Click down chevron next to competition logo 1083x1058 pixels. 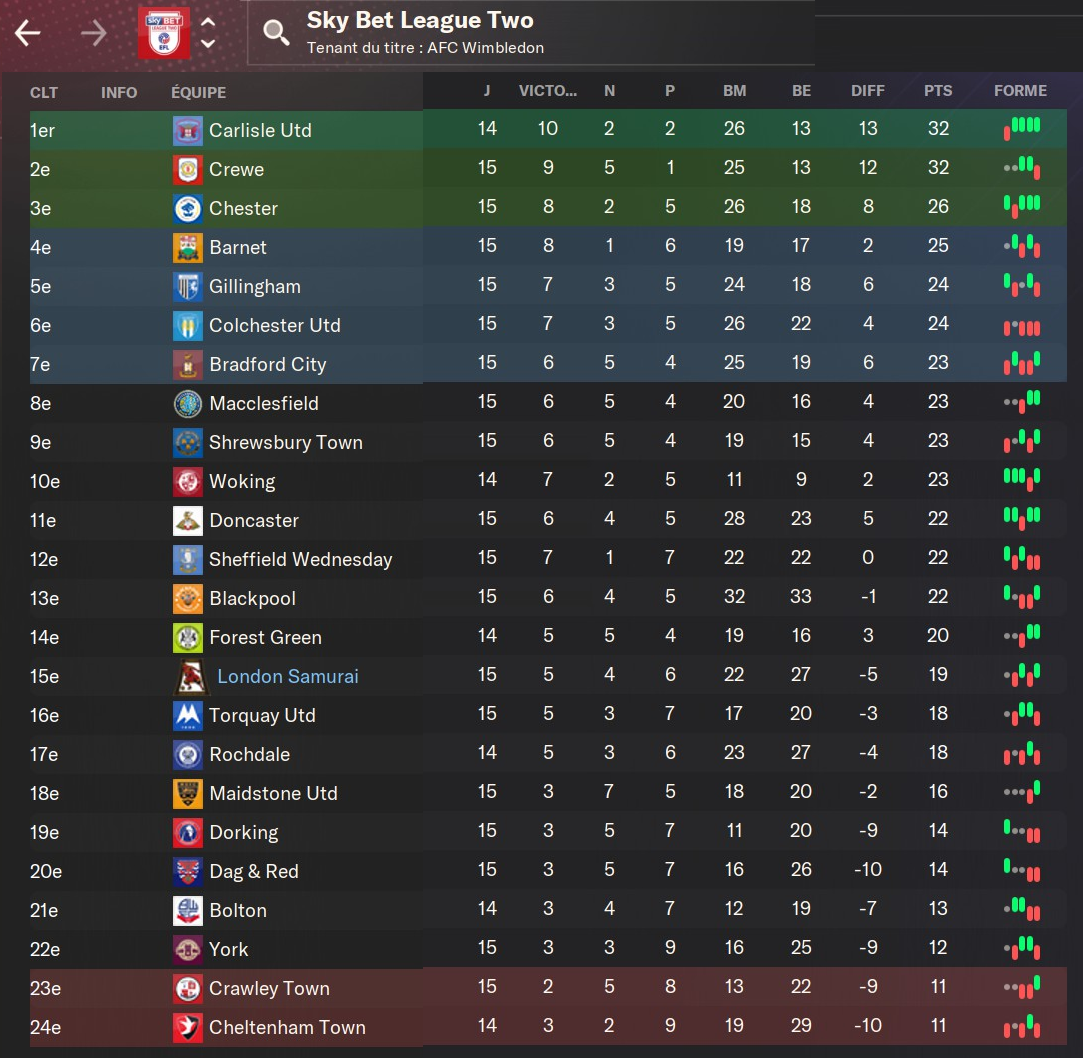click(x=208, y=44)
